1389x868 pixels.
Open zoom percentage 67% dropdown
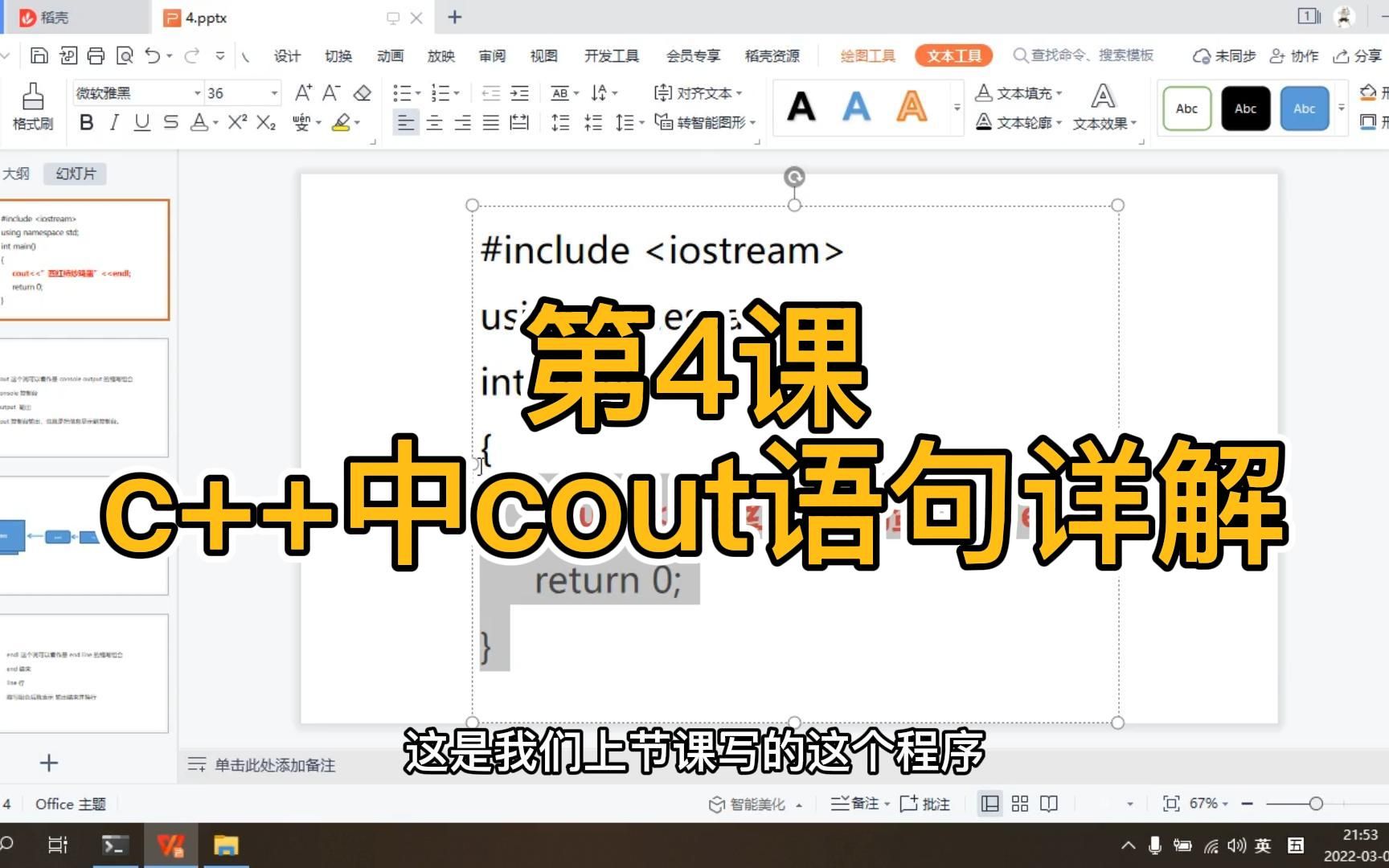[x=1209, y=804]
